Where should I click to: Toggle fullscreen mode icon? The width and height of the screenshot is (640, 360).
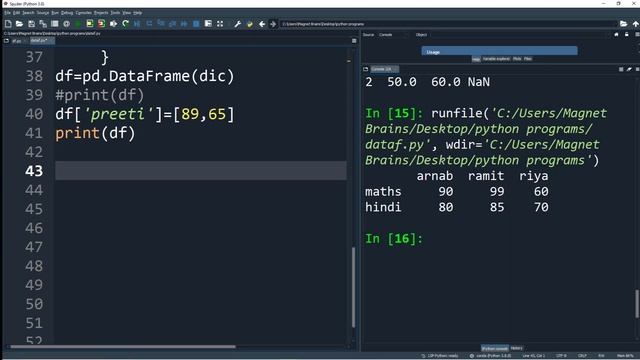click(220, 24)
